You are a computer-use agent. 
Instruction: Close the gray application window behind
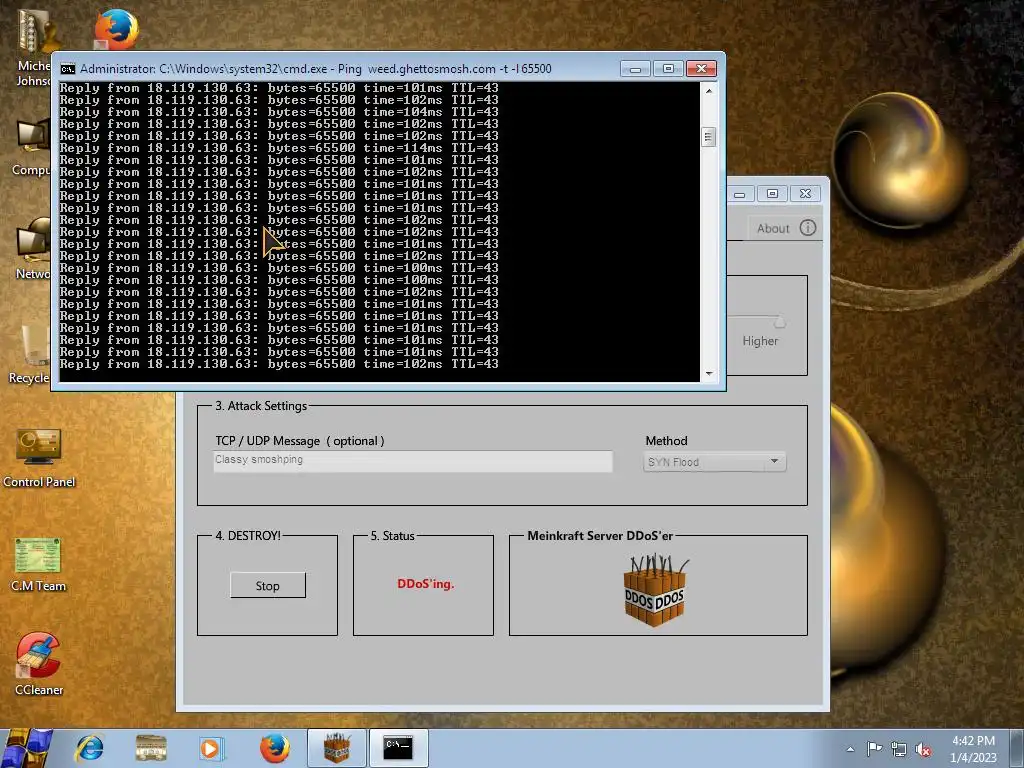[805, 194]
